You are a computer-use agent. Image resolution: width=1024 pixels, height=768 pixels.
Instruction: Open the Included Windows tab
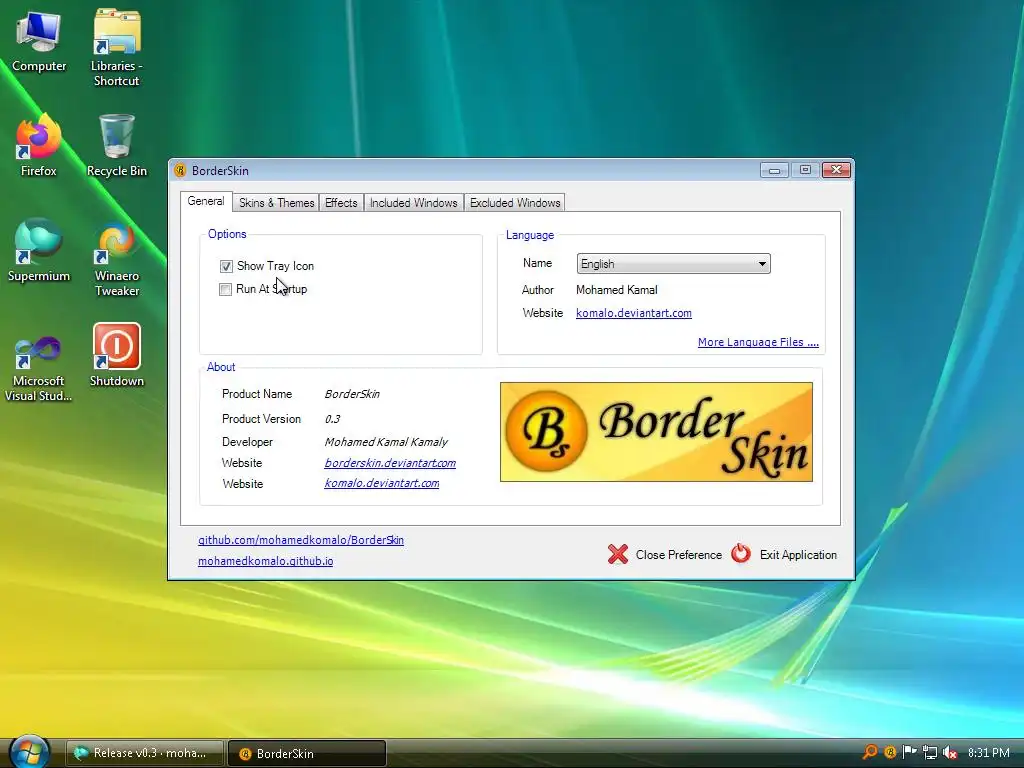tap(413, 203)
